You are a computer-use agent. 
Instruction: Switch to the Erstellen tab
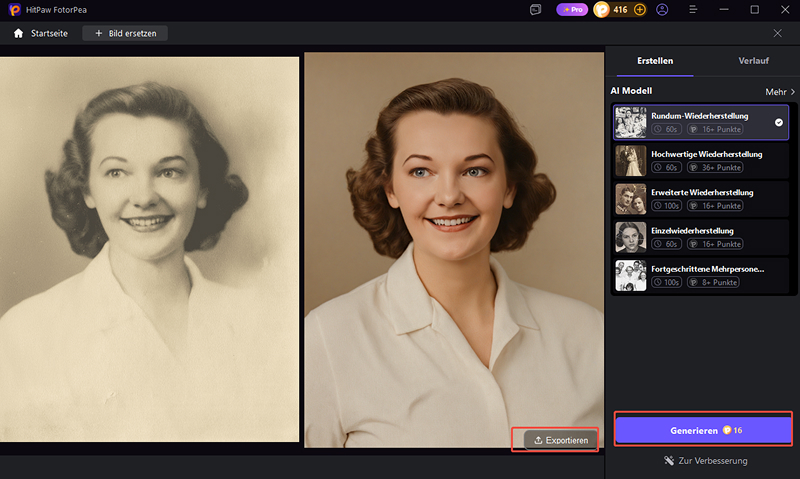655,61
